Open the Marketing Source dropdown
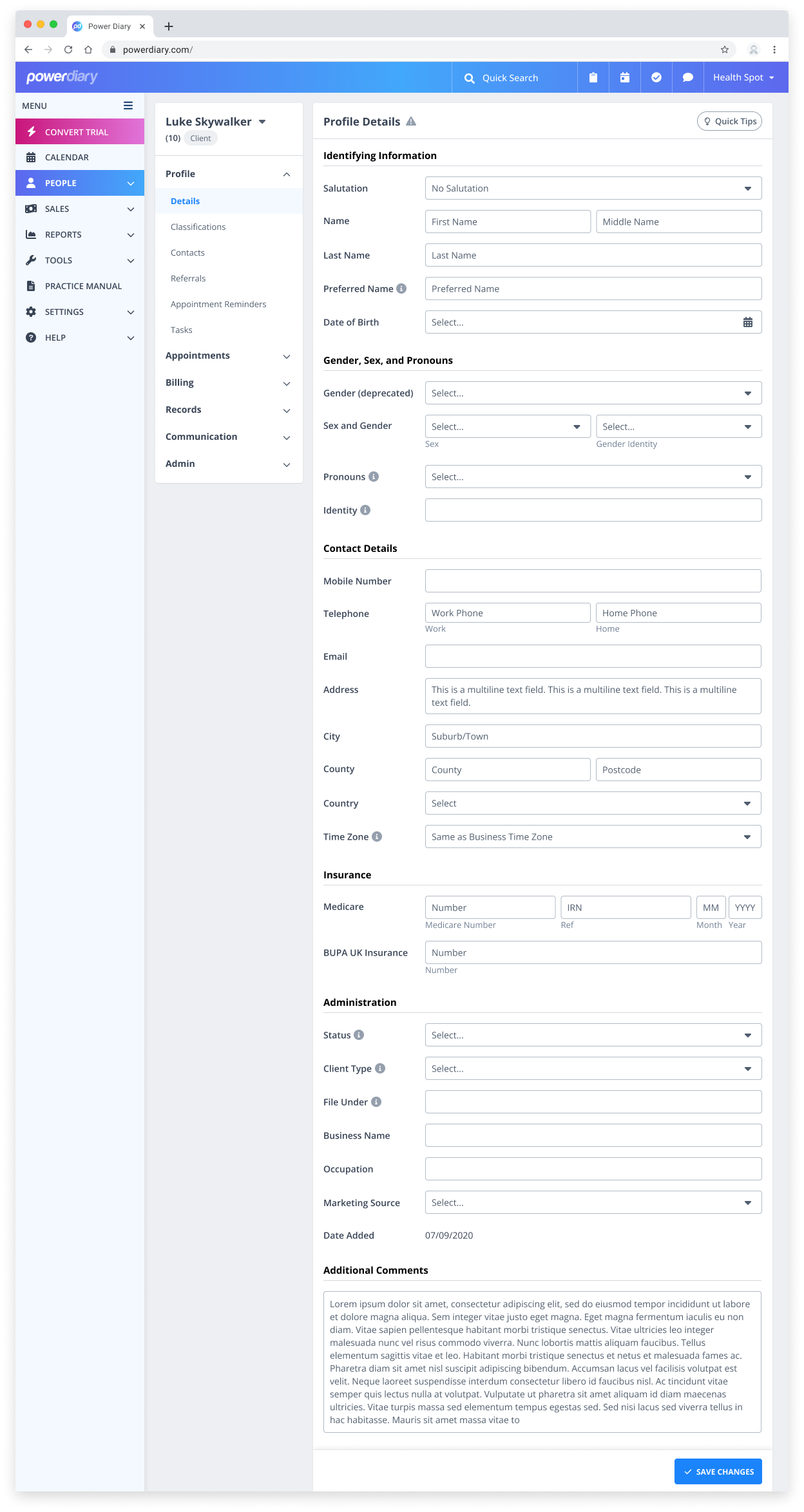 tap(593, 1202)
